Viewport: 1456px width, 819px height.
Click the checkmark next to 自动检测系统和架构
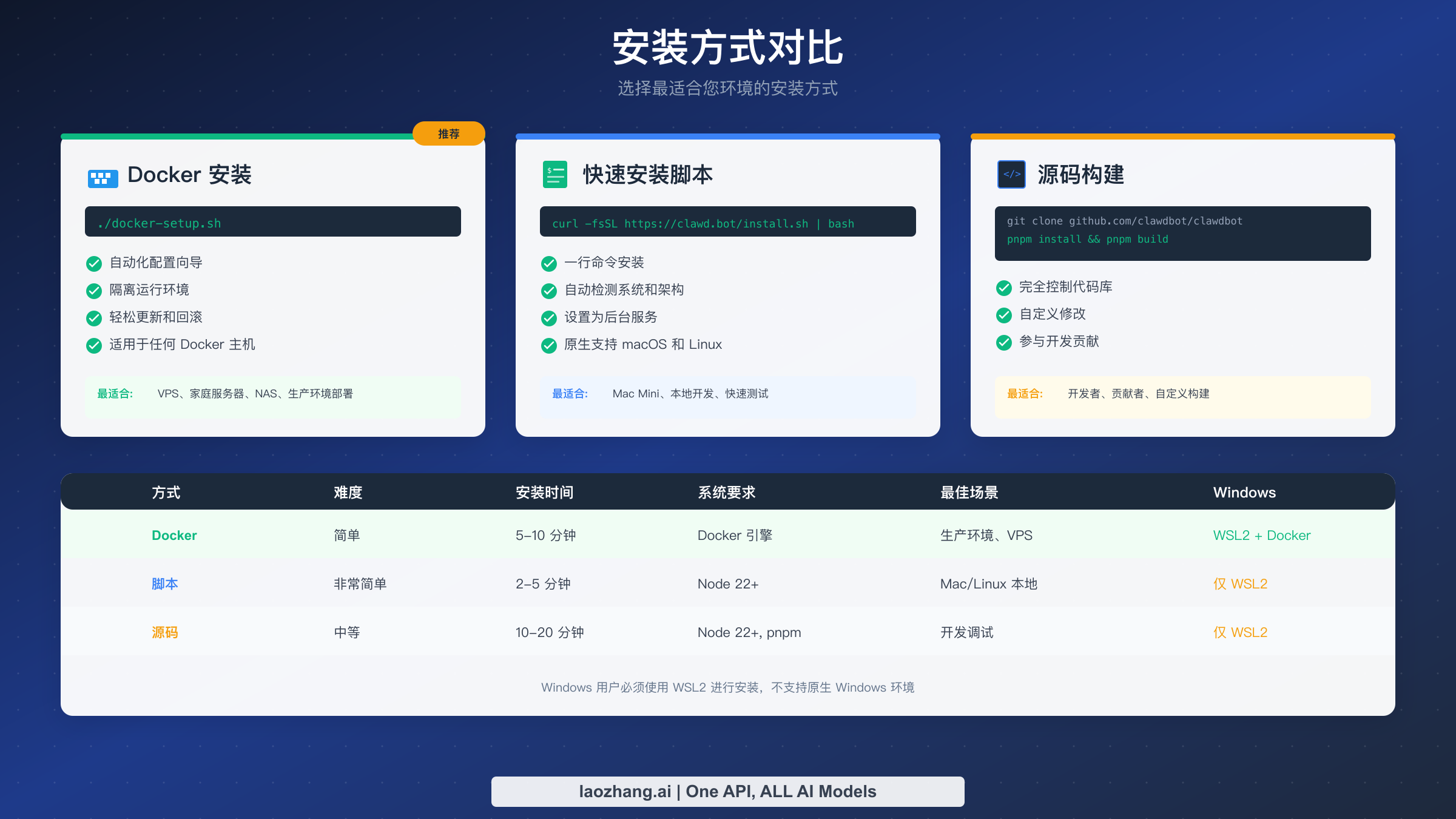point(548,291)
